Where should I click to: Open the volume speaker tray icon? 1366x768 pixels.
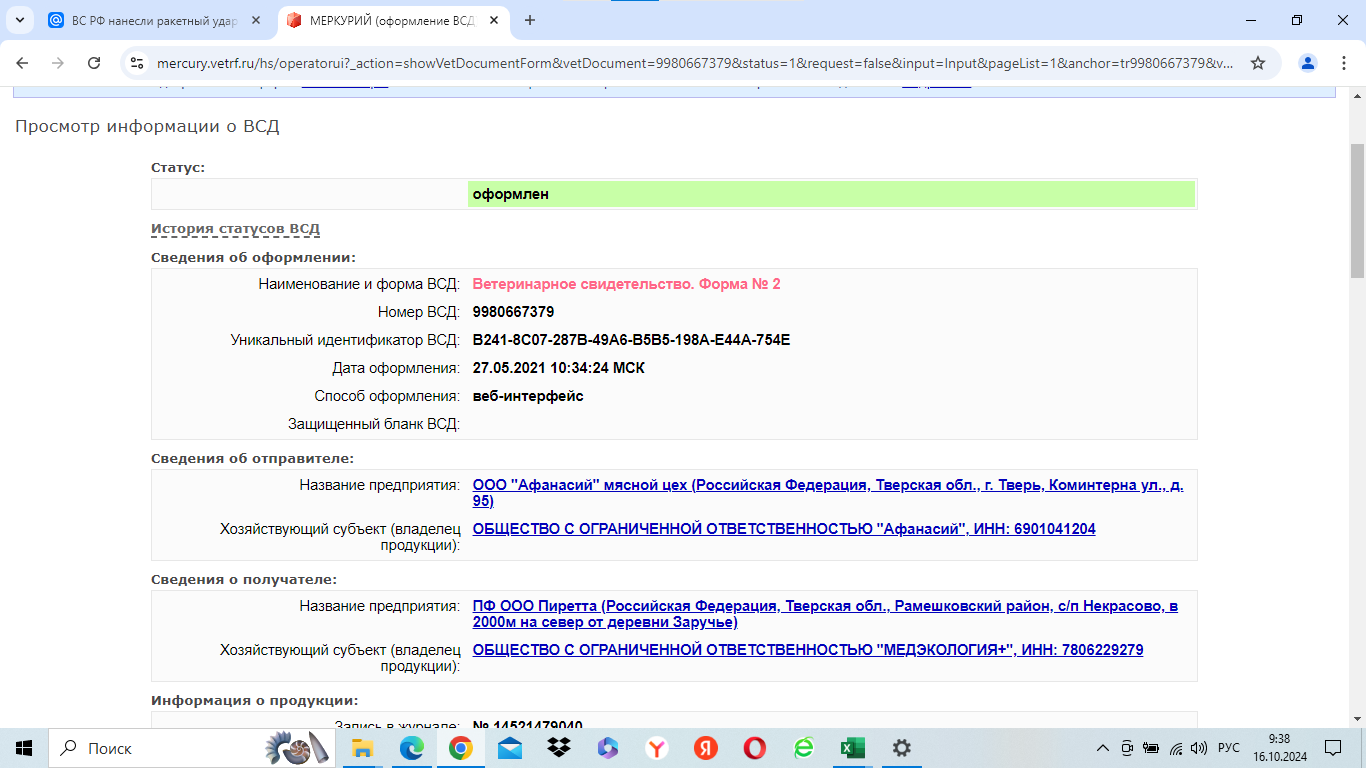pos(1199,748)
